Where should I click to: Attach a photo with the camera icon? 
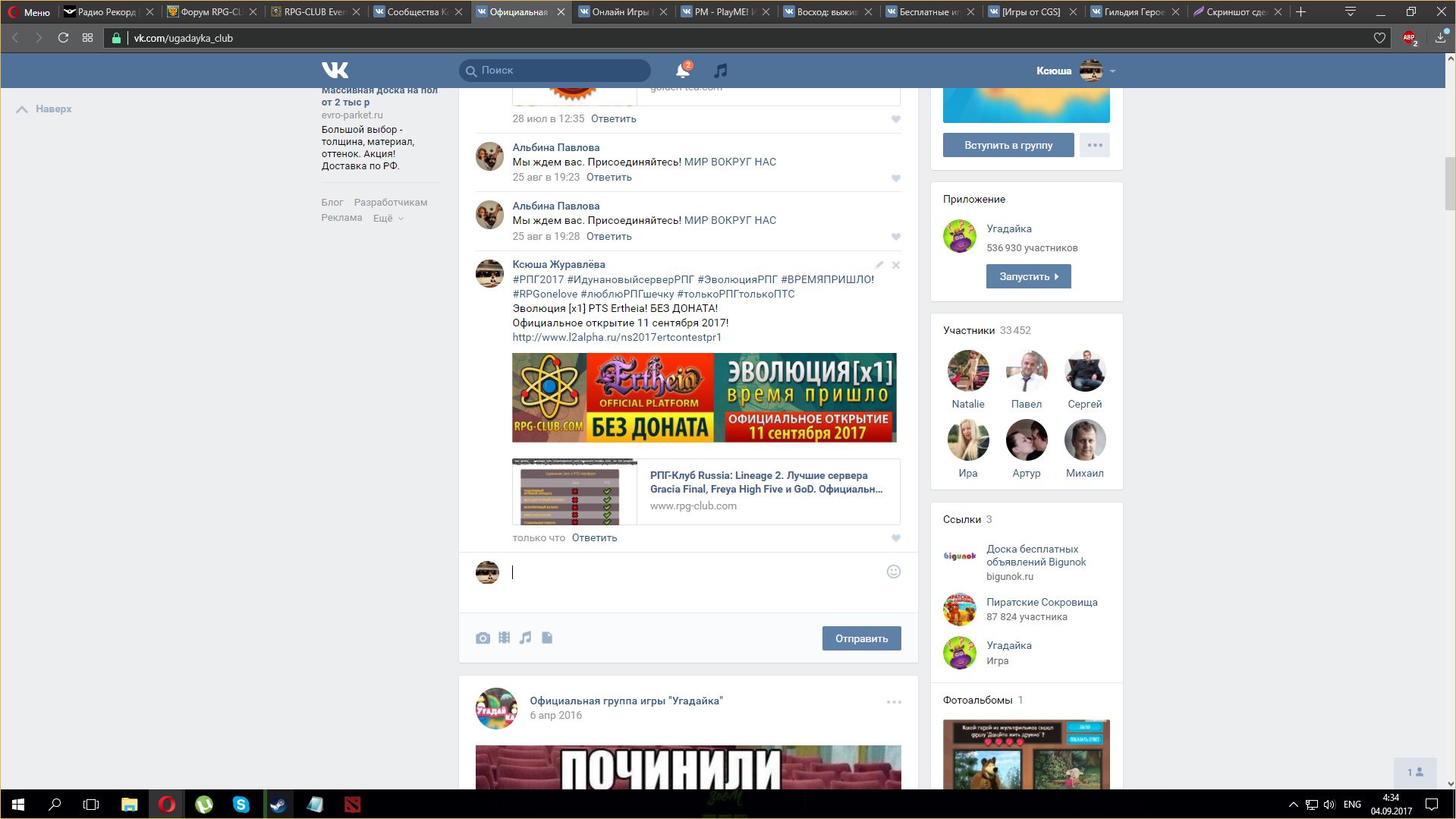pyautogui.click(x=483, y=638)
